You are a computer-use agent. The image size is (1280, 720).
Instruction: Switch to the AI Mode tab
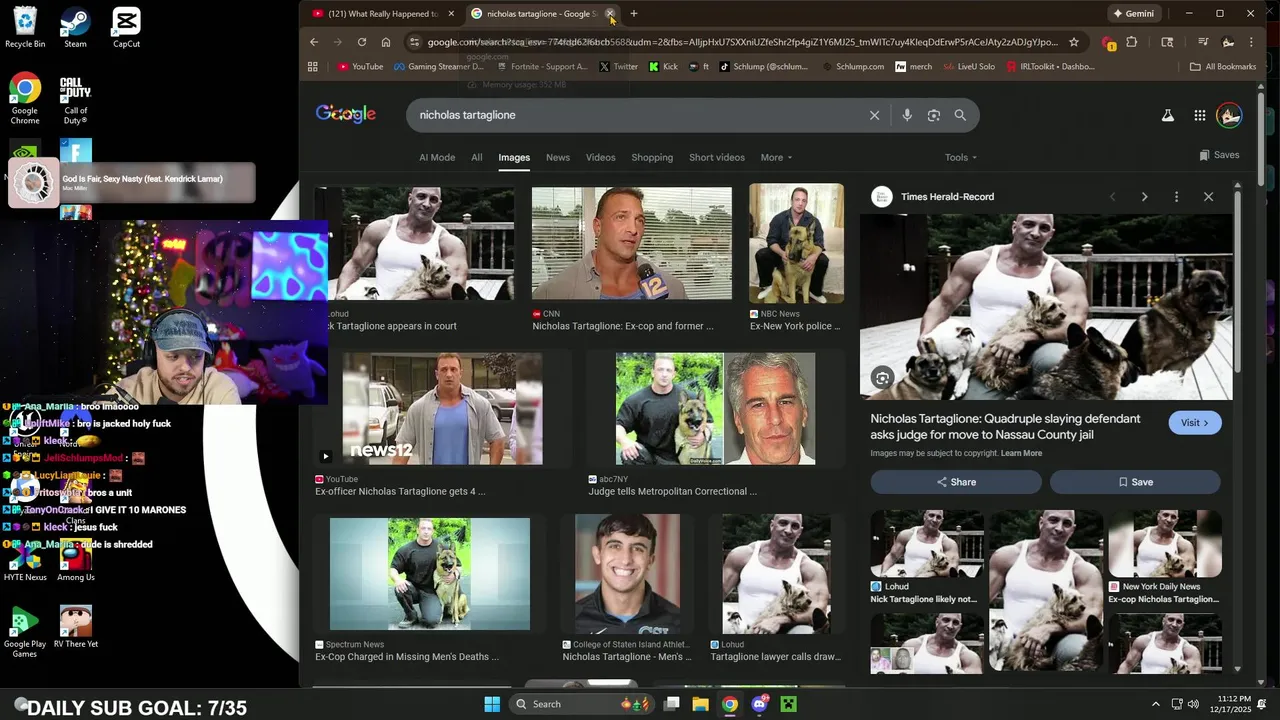437,157
